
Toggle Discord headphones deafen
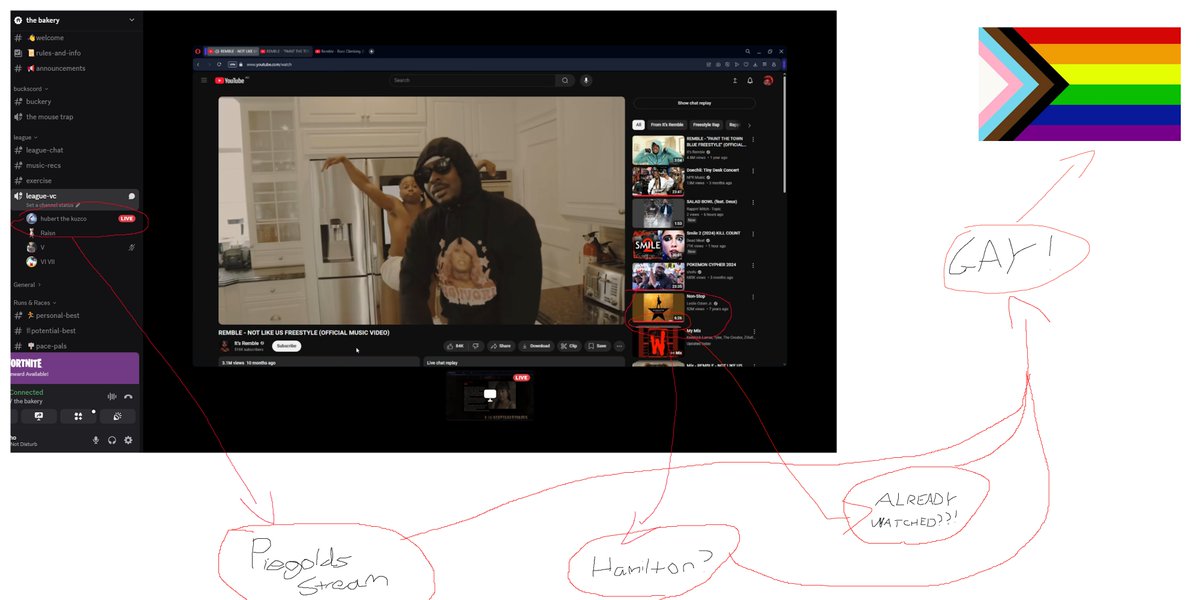click(112, 440)
